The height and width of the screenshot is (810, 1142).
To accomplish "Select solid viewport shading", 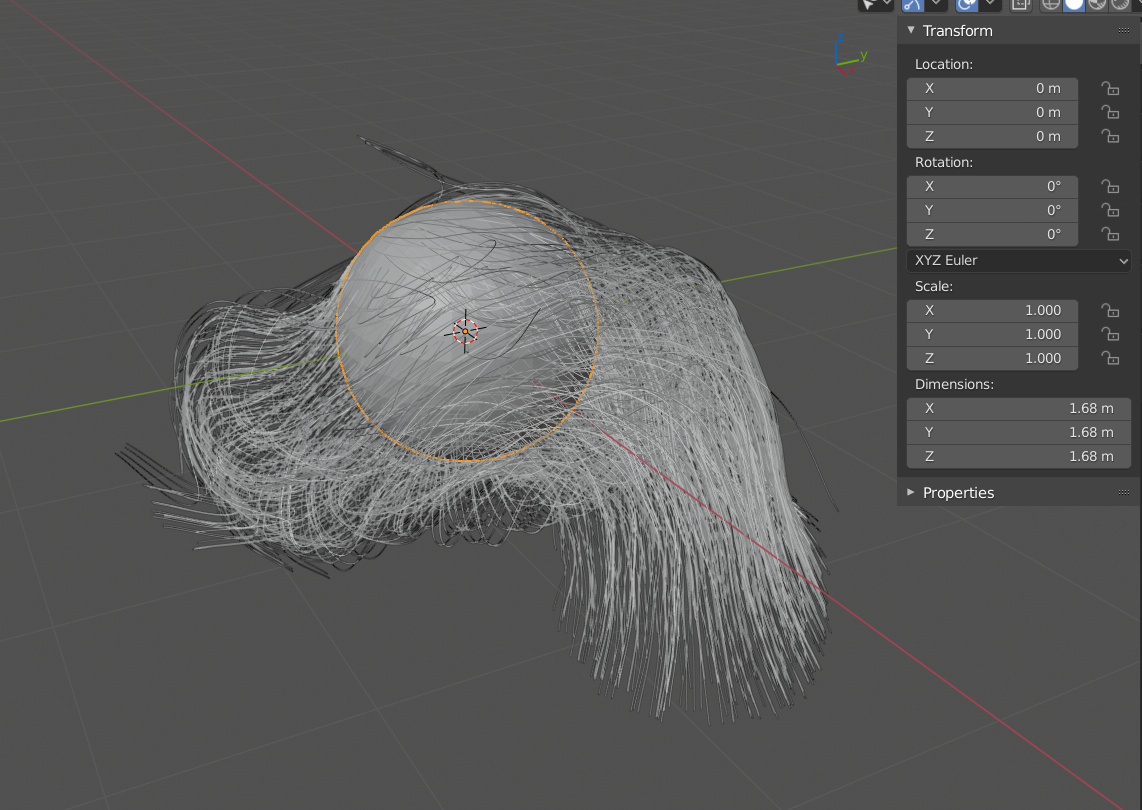I will pyautogui.click(x=1074, y=5).
